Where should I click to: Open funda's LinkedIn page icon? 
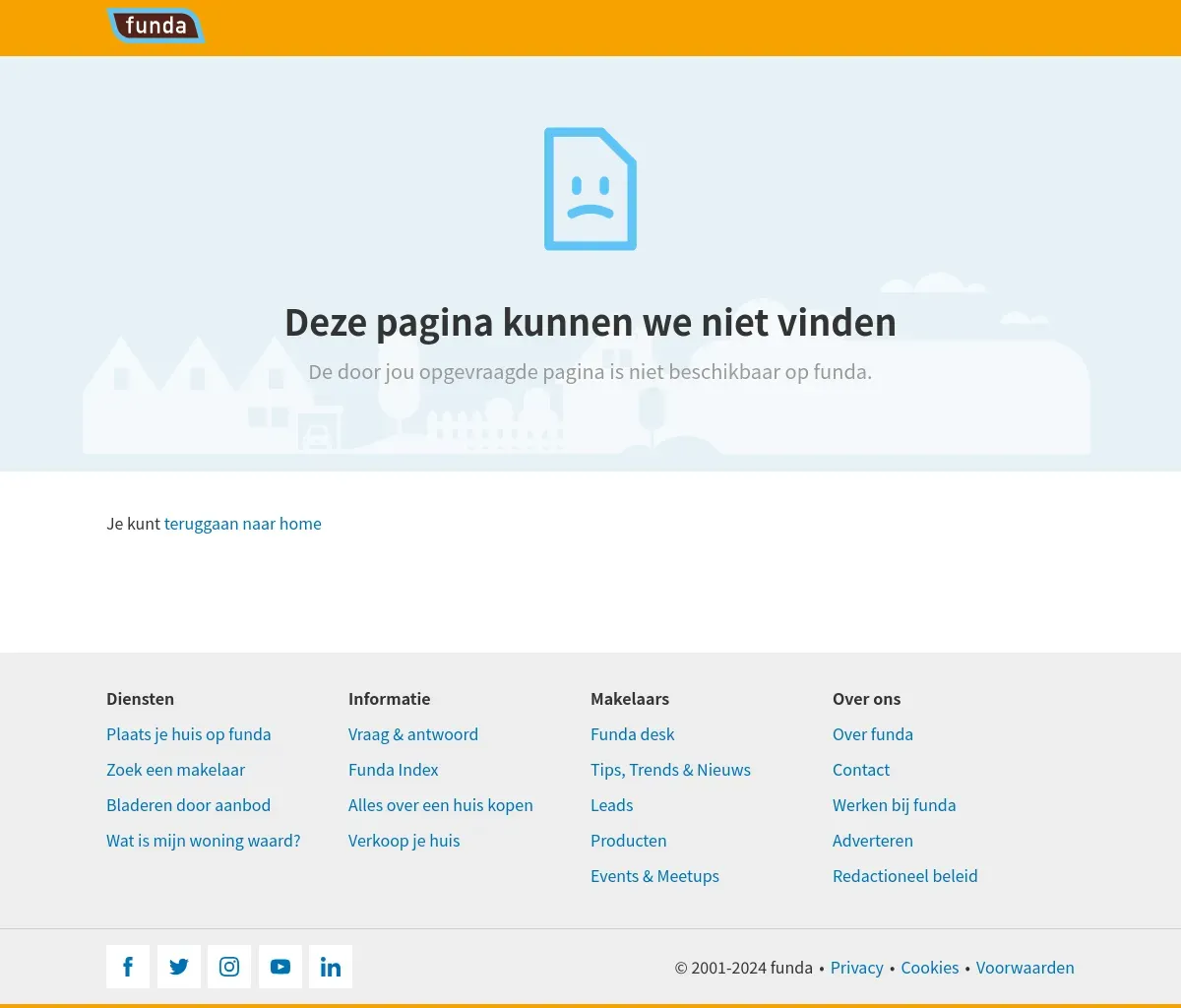coord(331,967)
